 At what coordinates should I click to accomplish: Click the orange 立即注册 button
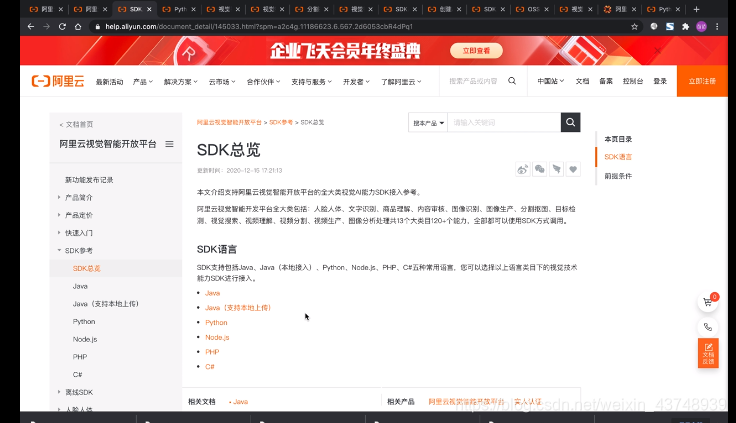[x=702, y=81]
